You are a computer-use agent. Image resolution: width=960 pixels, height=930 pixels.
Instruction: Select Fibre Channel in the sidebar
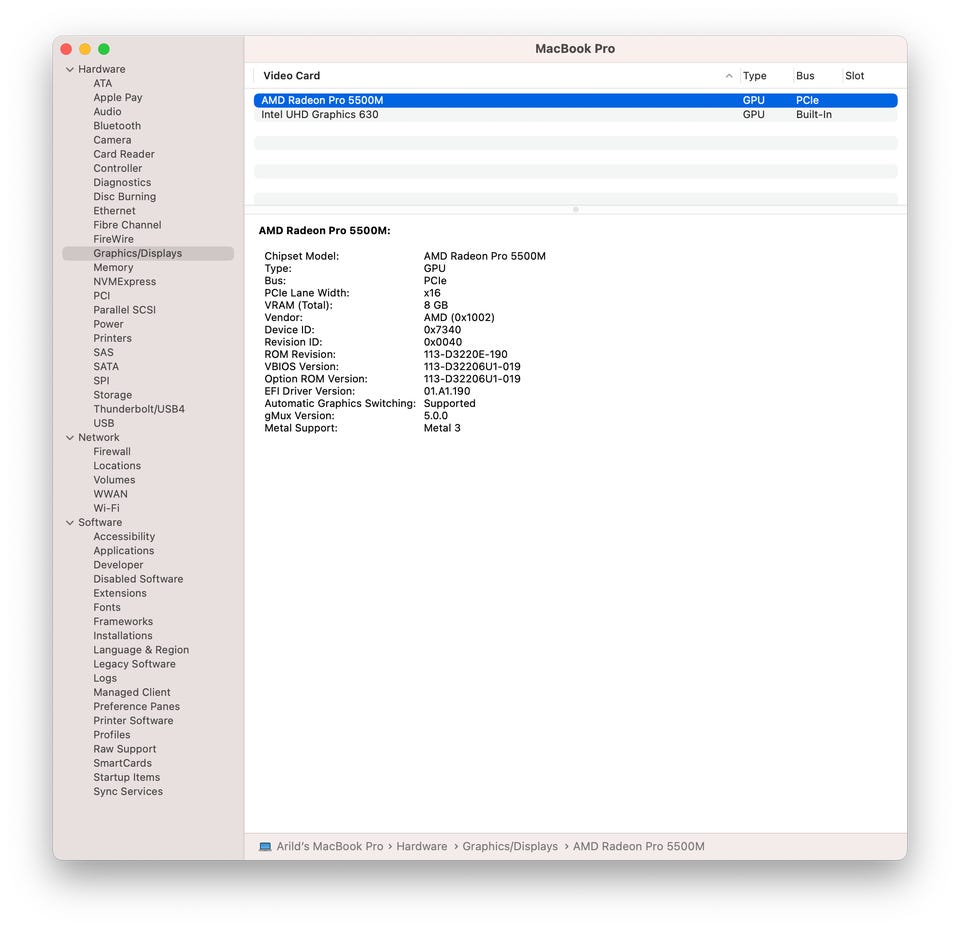click(x=127, y=225)
